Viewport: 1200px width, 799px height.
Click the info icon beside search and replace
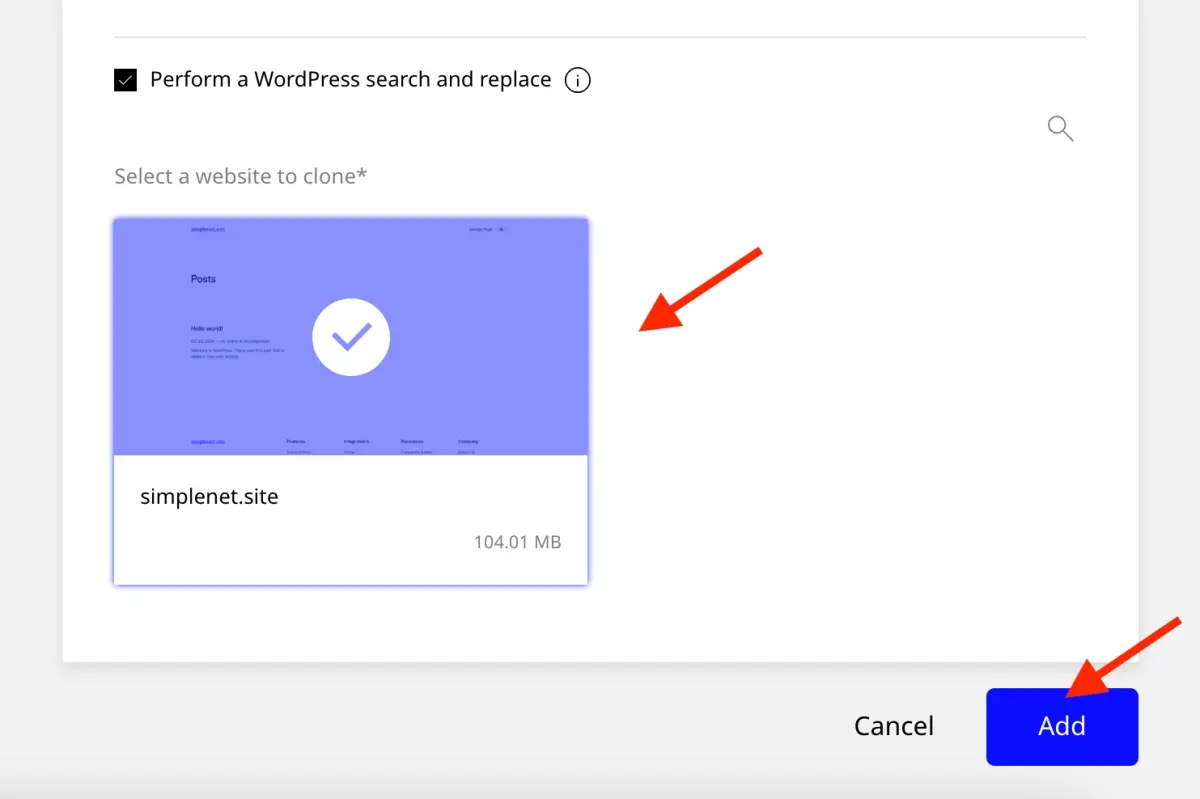tap(577, 80)
